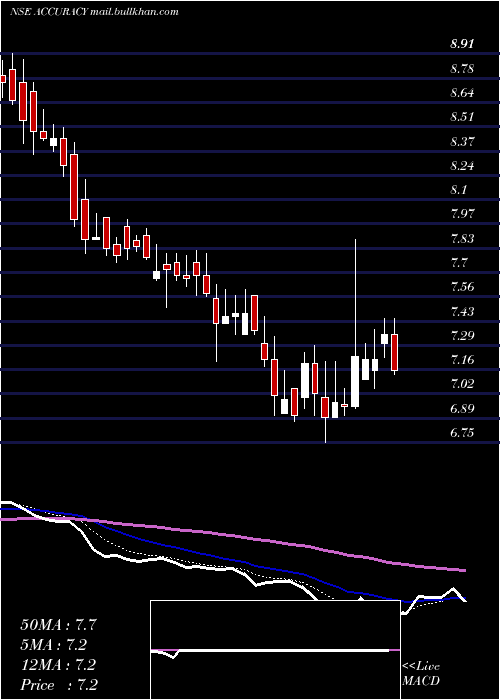The image size is (500, 700).
Task: Click the 50MA : 7.7 legend entry
Action: (58, 625)
